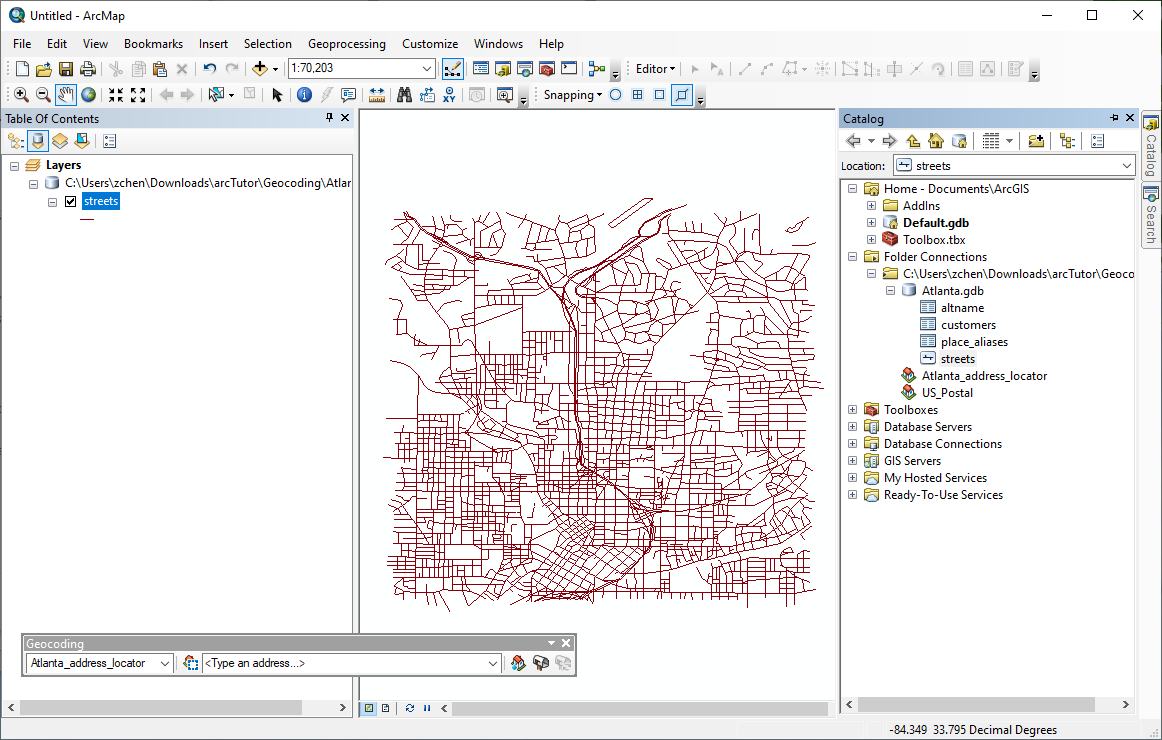The width and height of the screenshot is (1162, 740).
Task: Expand the Toolboxes catalog node
Action: pyautogui.click(x=852, y=410)
